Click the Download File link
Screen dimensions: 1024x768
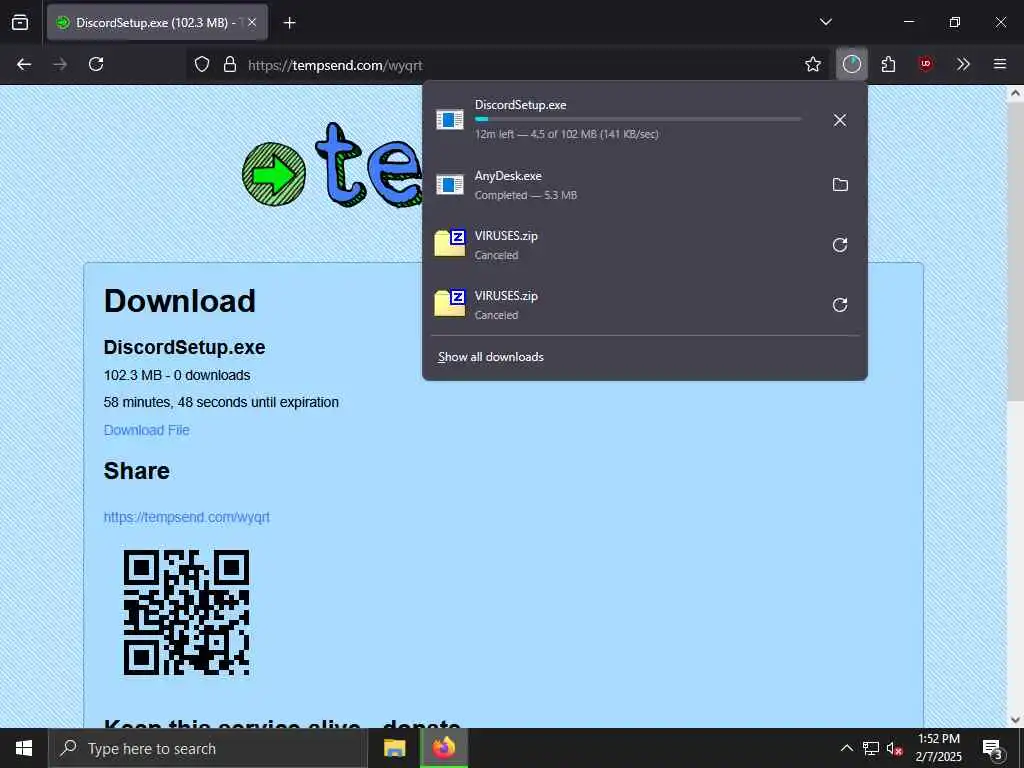pyautogui.click(x=146, y=430)
